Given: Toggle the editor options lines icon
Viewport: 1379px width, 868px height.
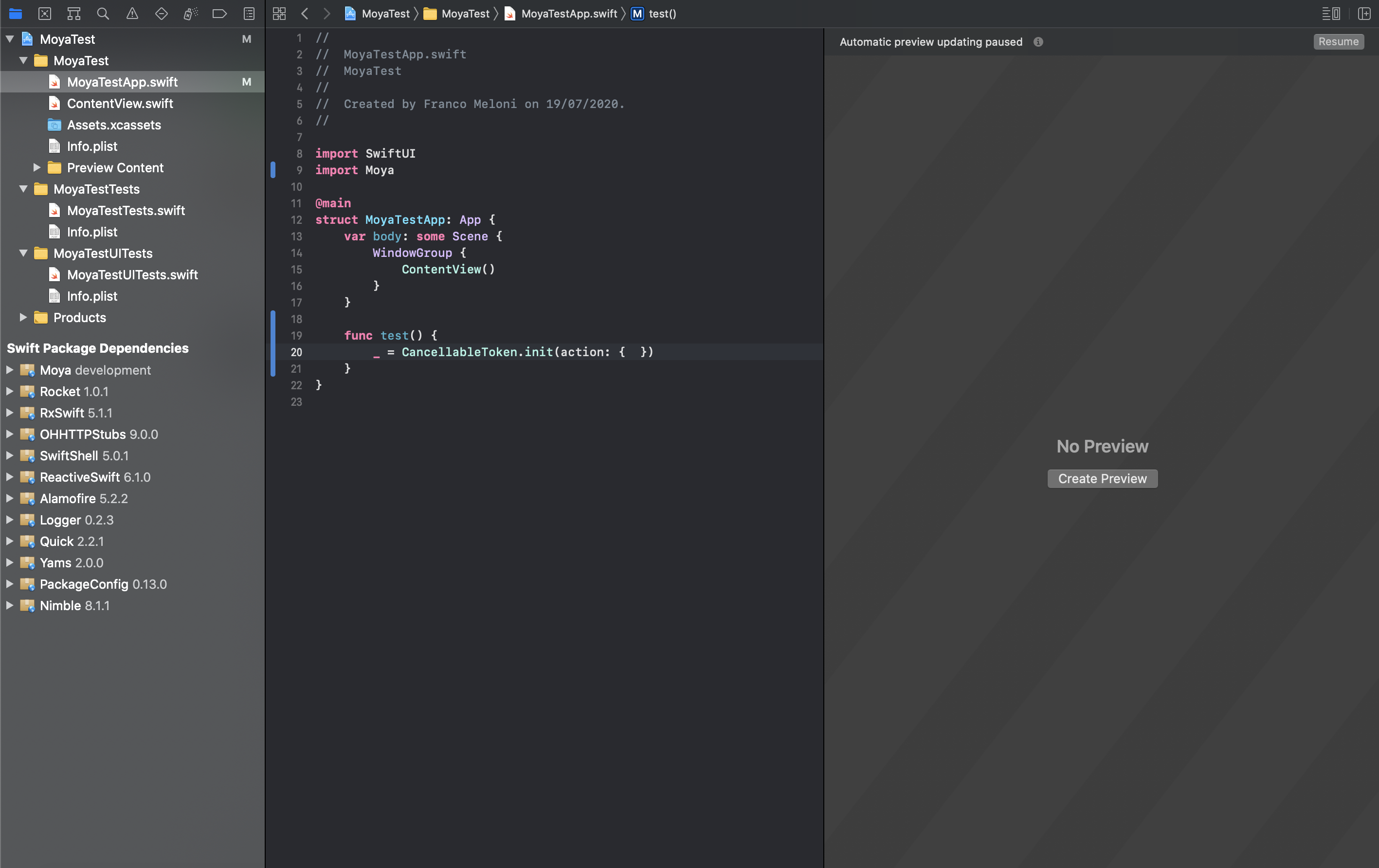Looking at the screenshot, I should pyautogui.click(x=1330, y=14).
